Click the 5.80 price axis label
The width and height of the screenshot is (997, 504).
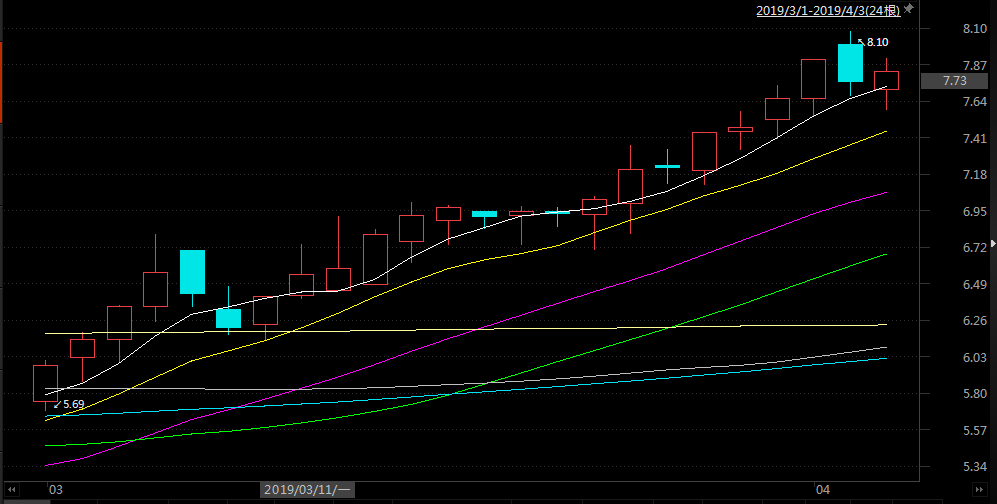pyautogui.click(x=975, y=394)
